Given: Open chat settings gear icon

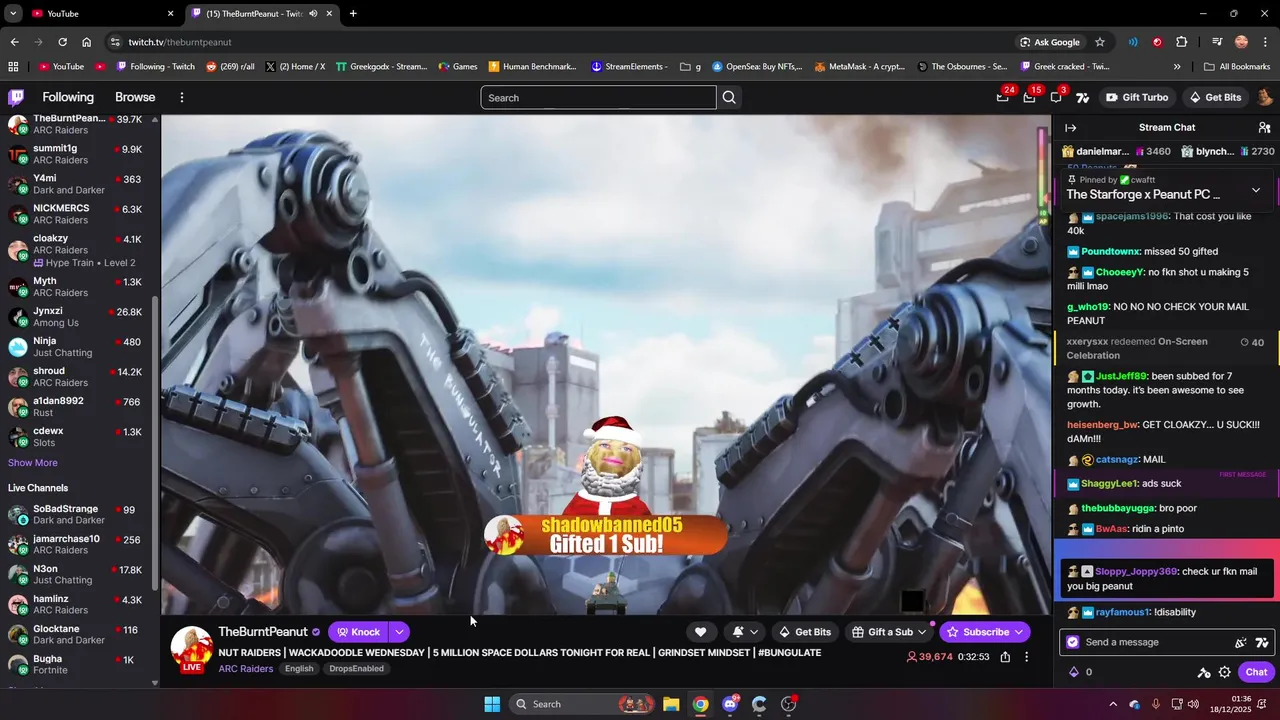Looking at the screenshot, I should pyautogui.click(x=1224, y=672).
